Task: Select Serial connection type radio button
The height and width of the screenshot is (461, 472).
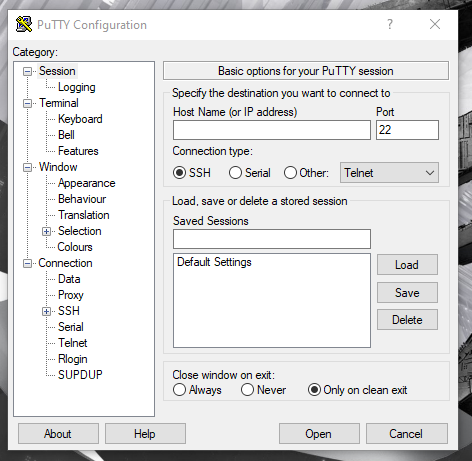Action: 235,173
